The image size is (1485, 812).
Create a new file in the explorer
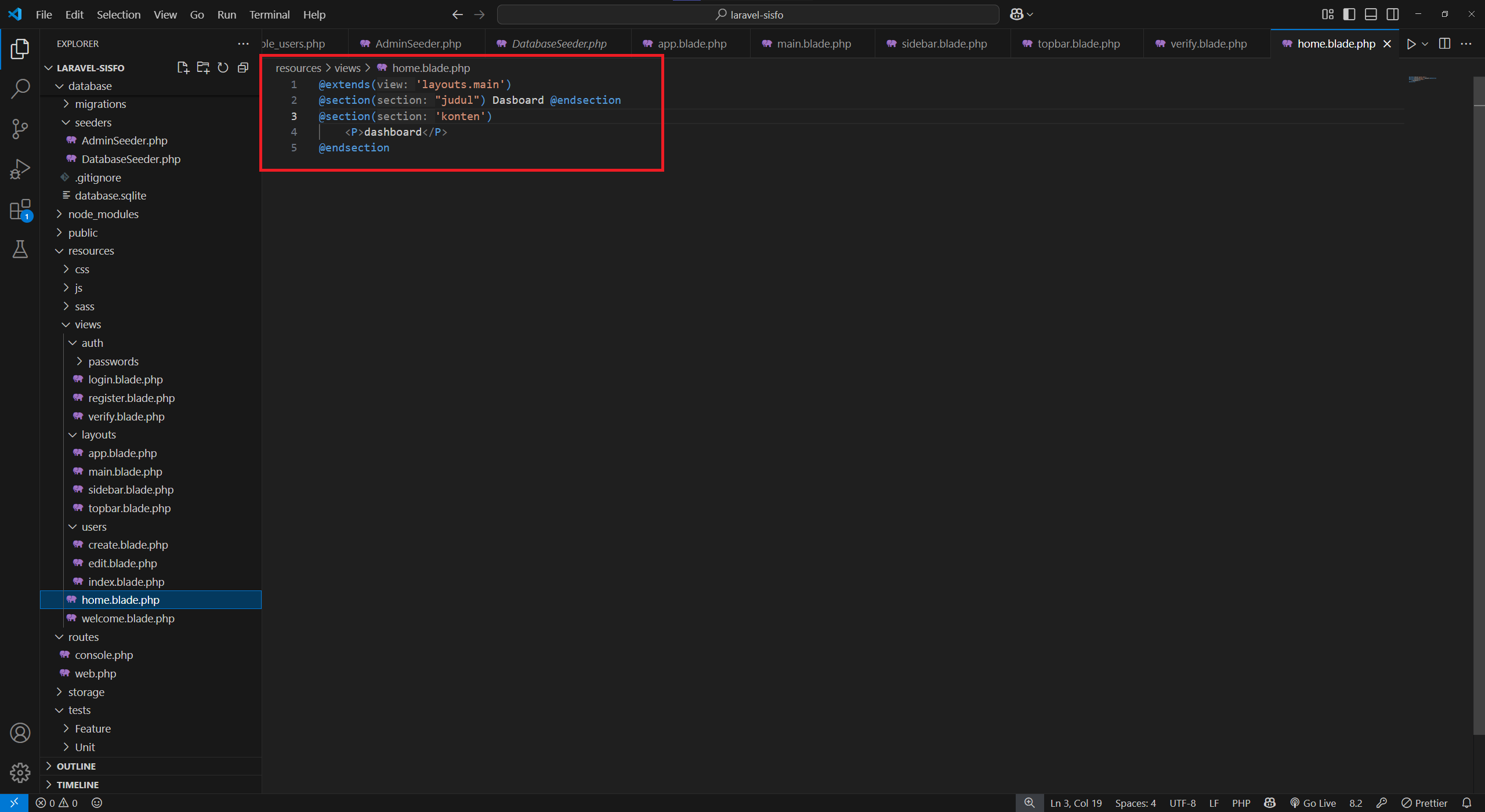click(183, 67)
